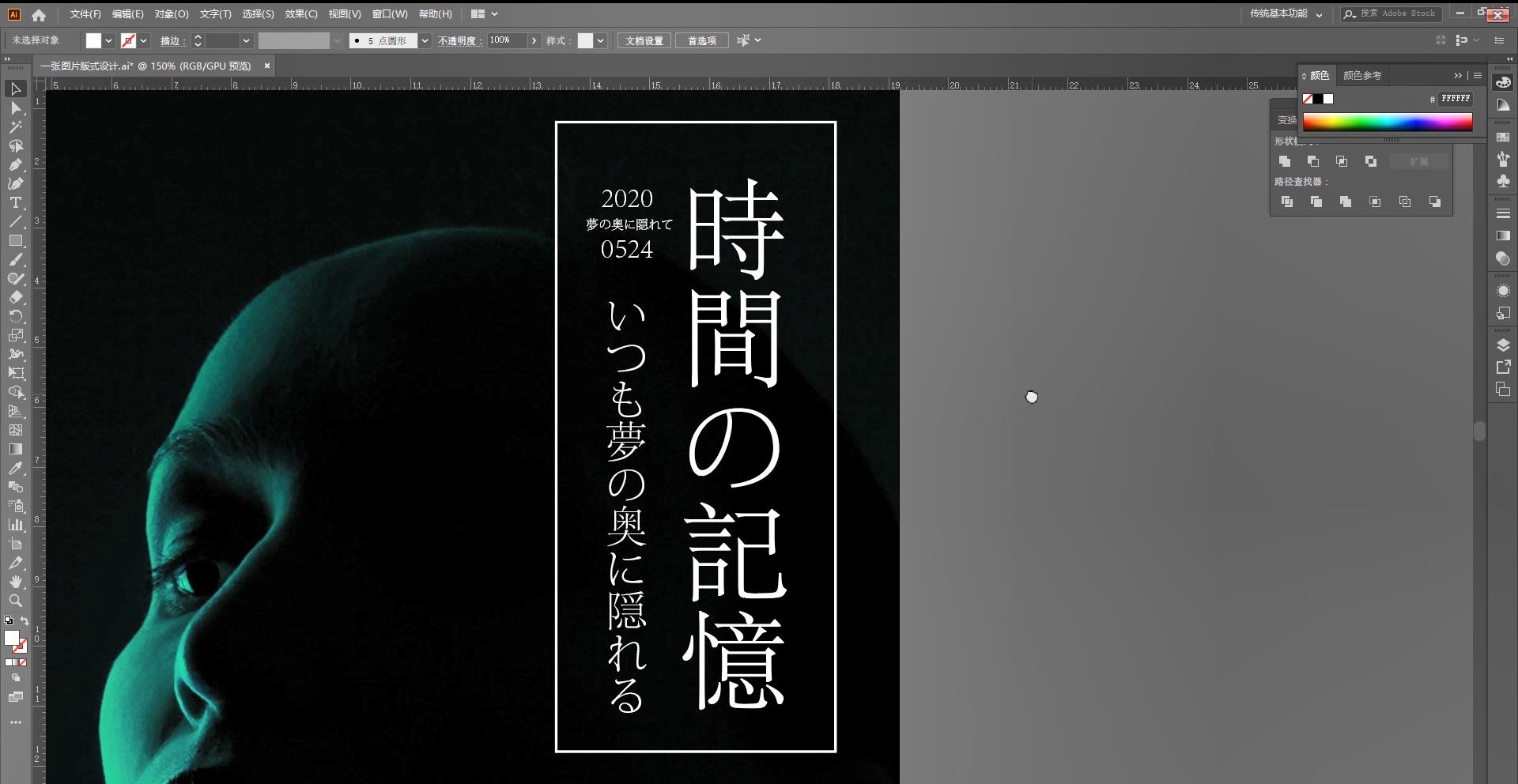Select the Pen tool
The image size is (1518, 784).
(x=16, y=165)
